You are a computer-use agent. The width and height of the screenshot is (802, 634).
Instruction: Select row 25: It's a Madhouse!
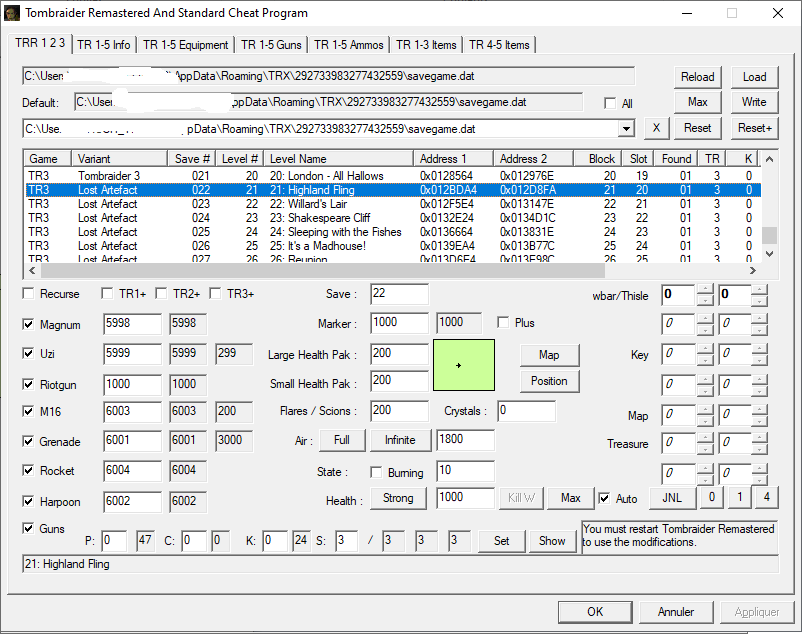coord(393,246)
